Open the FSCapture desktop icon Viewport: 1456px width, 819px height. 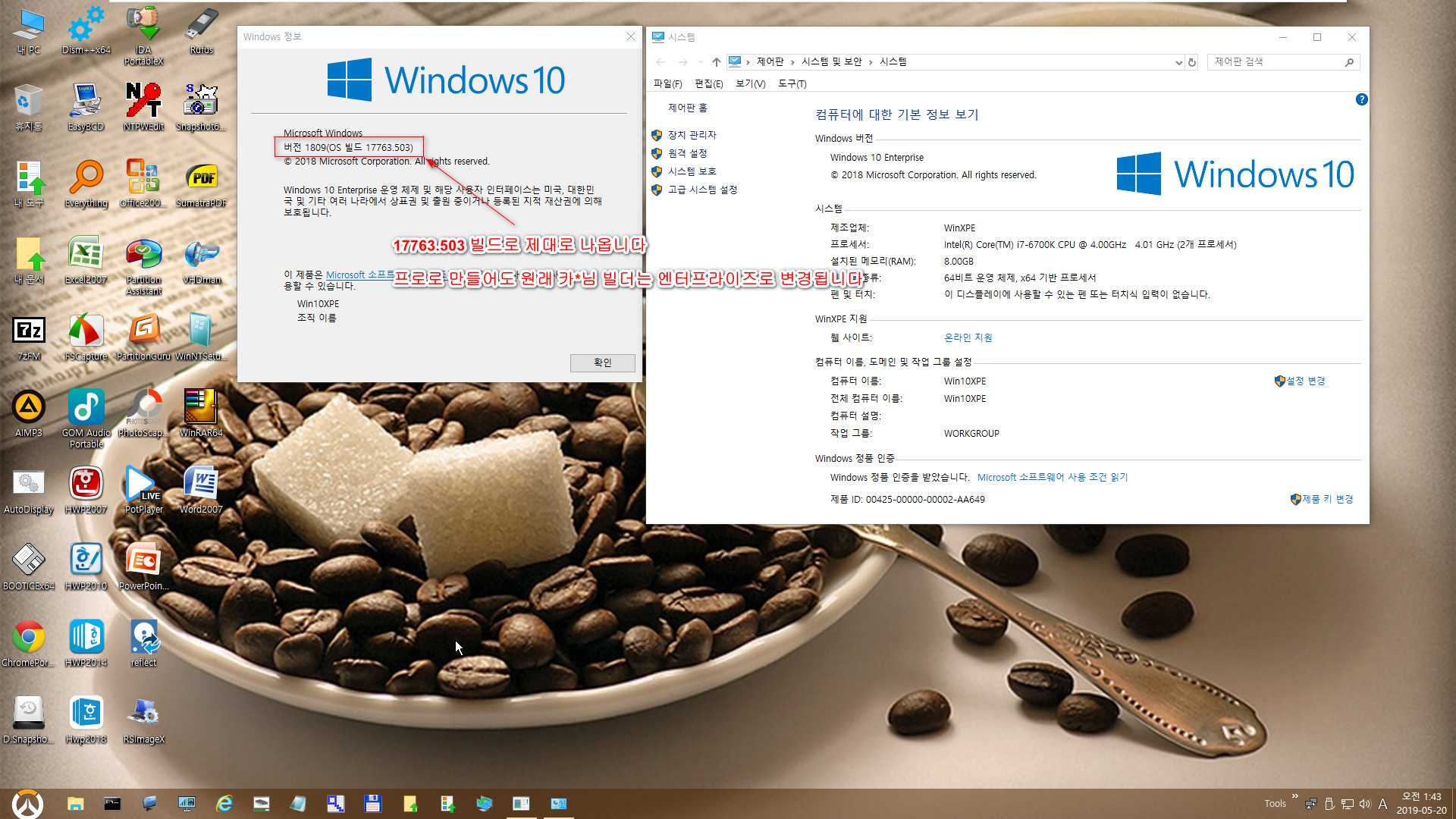[x=86, y=337]
